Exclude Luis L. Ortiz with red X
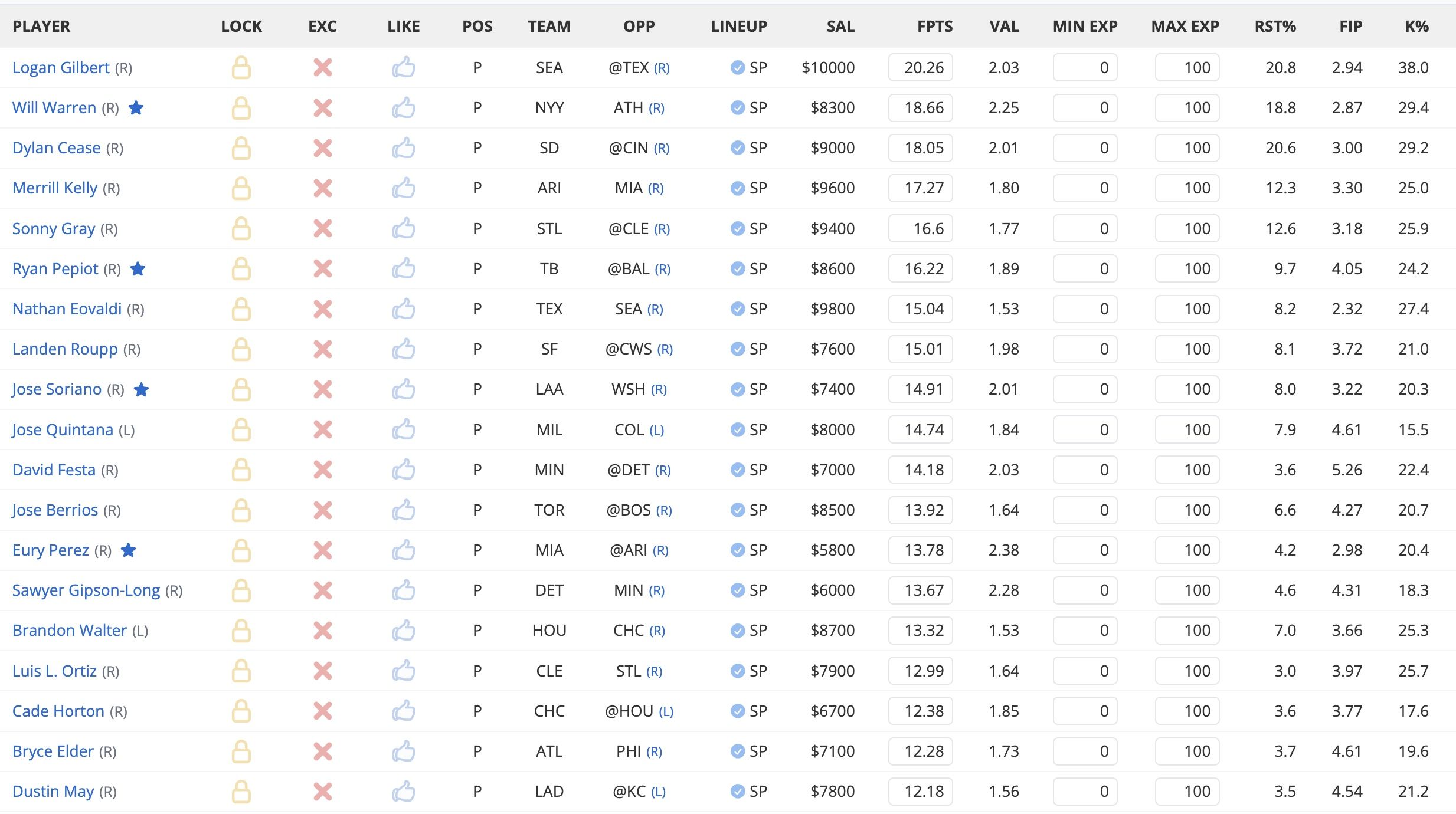 [x=323, y=671]
